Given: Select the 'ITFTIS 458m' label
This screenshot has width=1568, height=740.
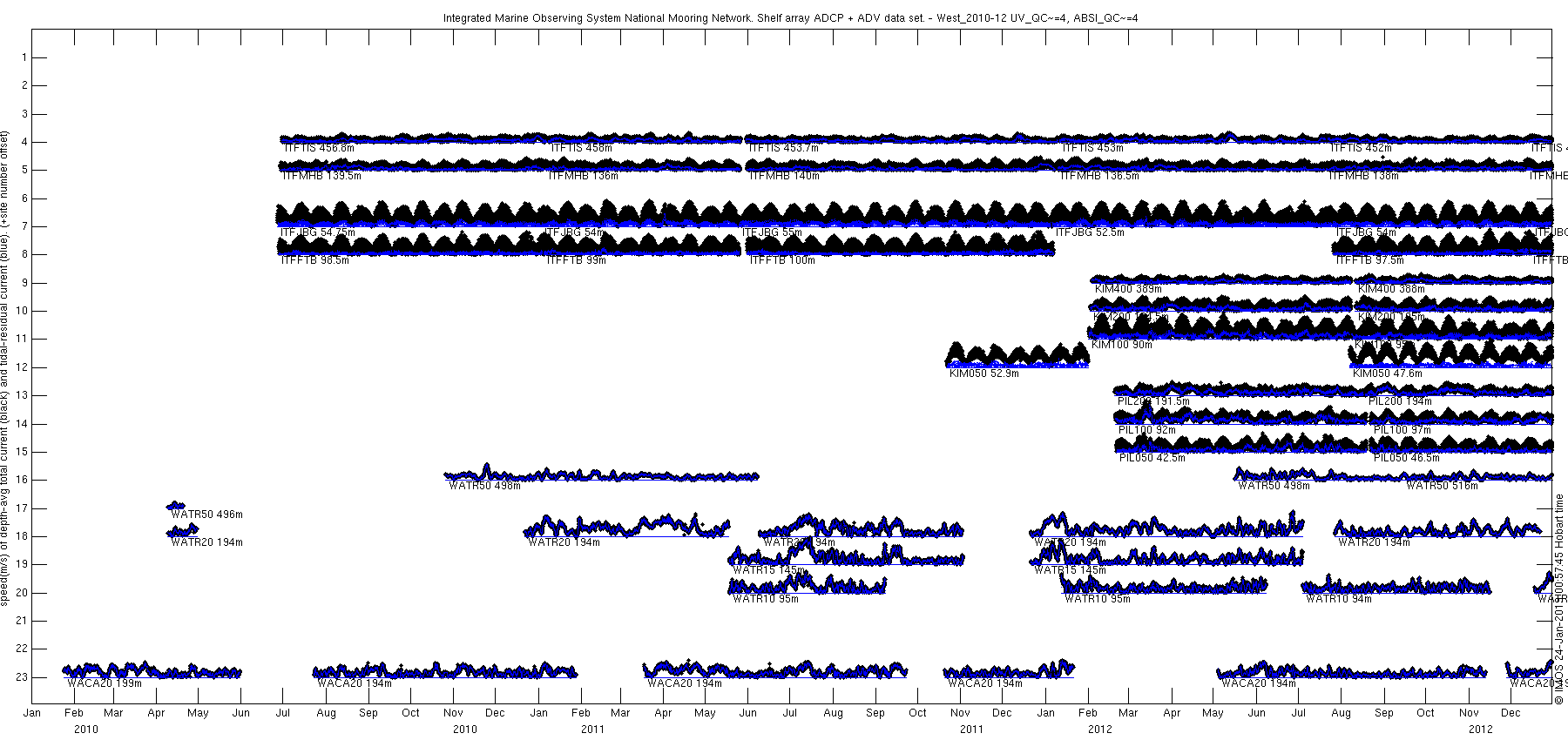Looking at the screenshot, I should coord(582,148).
